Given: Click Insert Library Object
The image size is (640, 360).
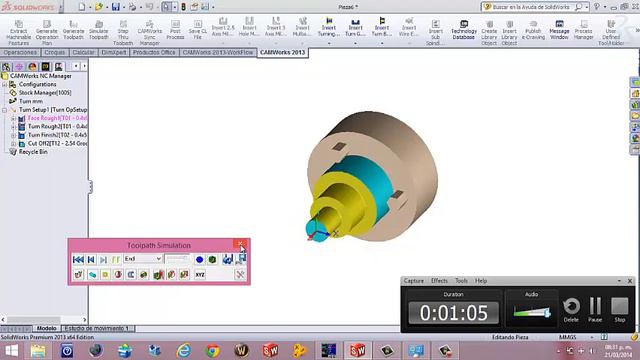Looking at the screenshot, I should coord(509,32).
